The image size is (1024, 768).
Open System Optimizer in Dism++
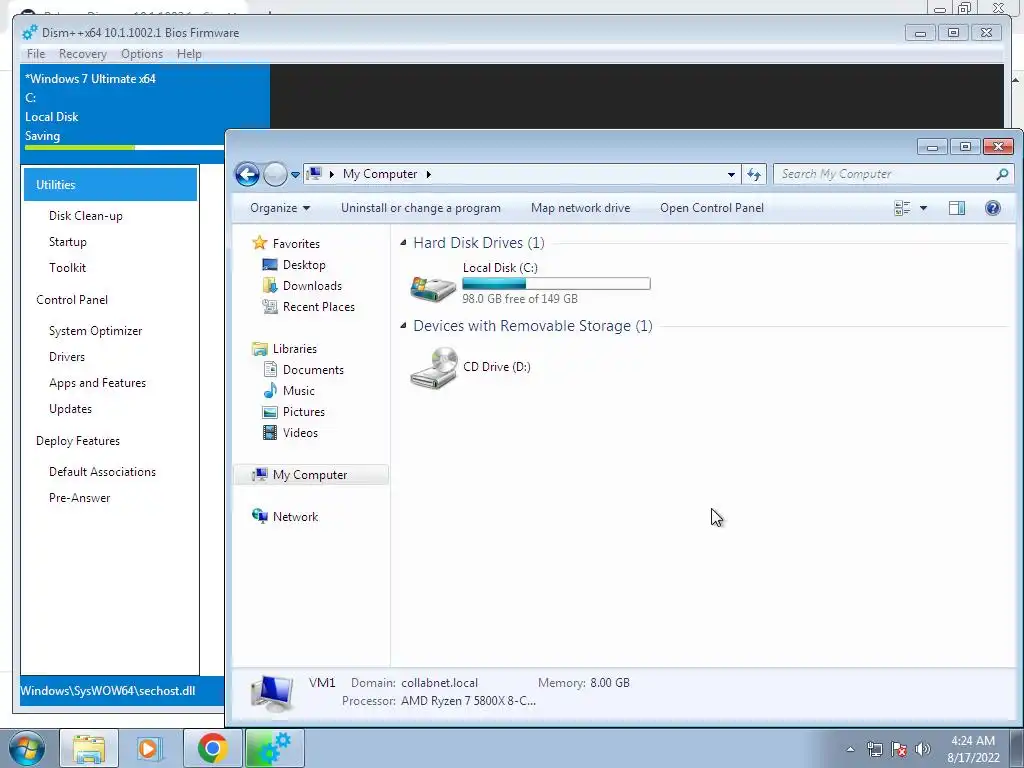click(x=95, y=331)
